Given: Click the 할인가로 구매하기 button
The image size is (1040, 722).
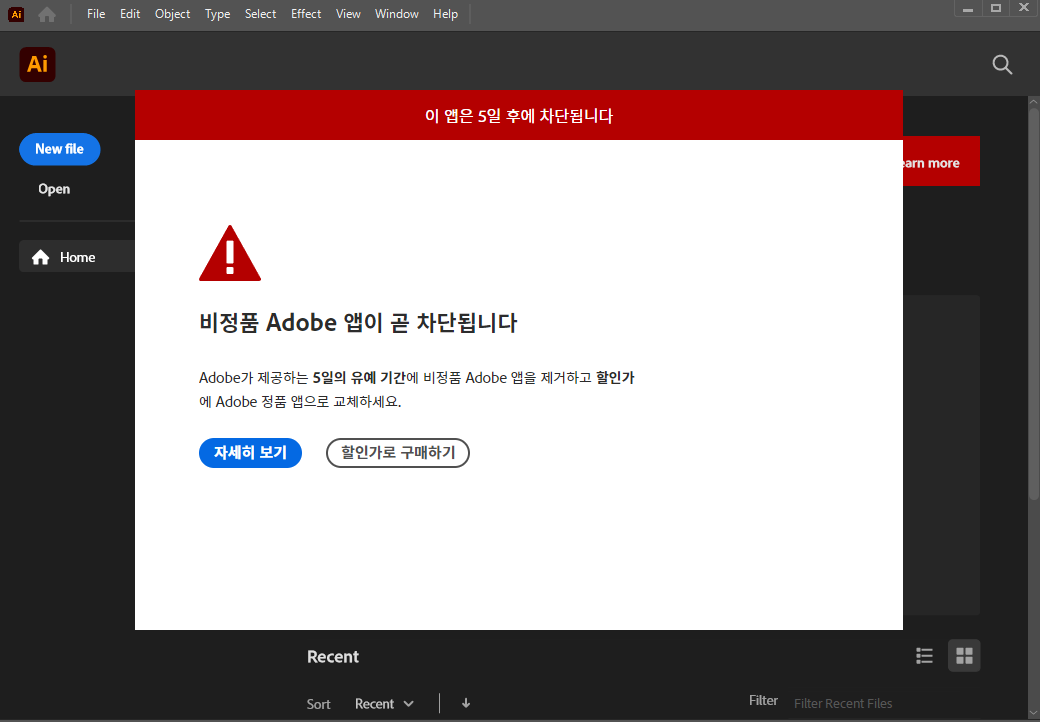Looking at the screenshot, I should 398,453.
